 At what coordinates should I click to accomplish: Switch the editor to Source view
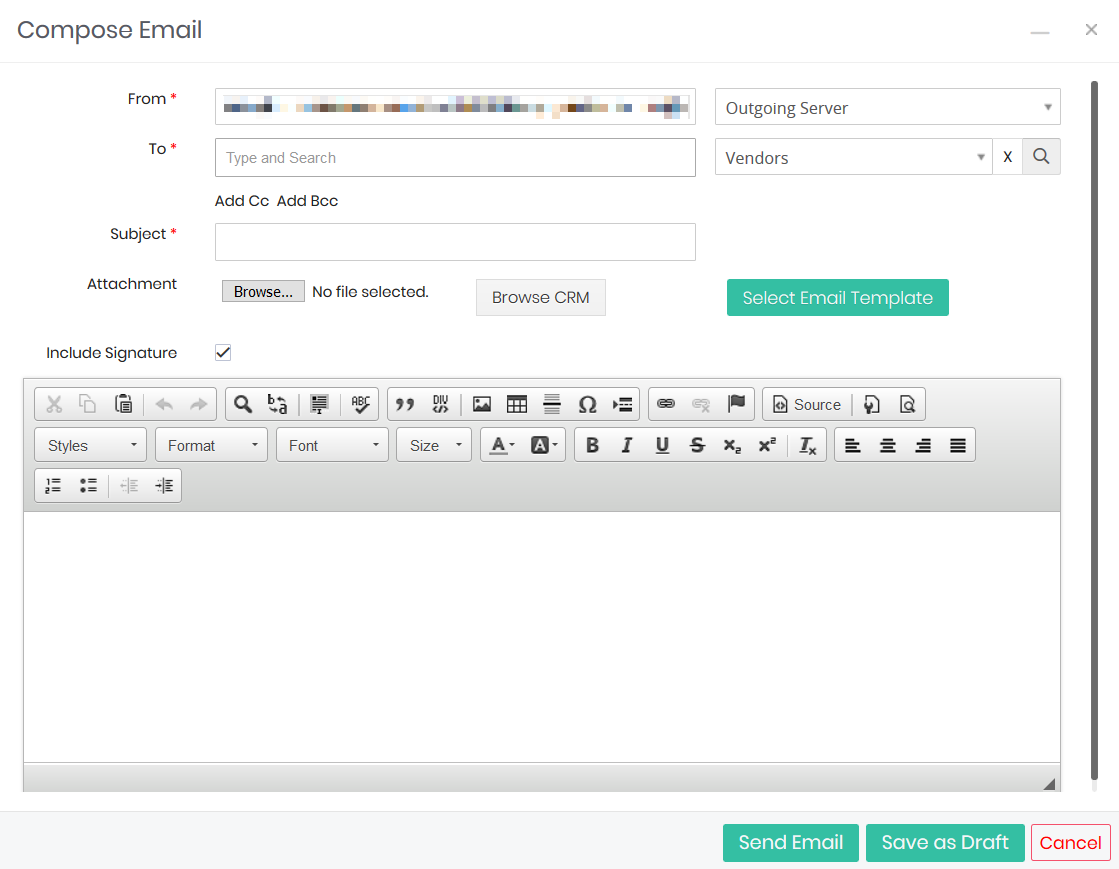click(807, 404)
